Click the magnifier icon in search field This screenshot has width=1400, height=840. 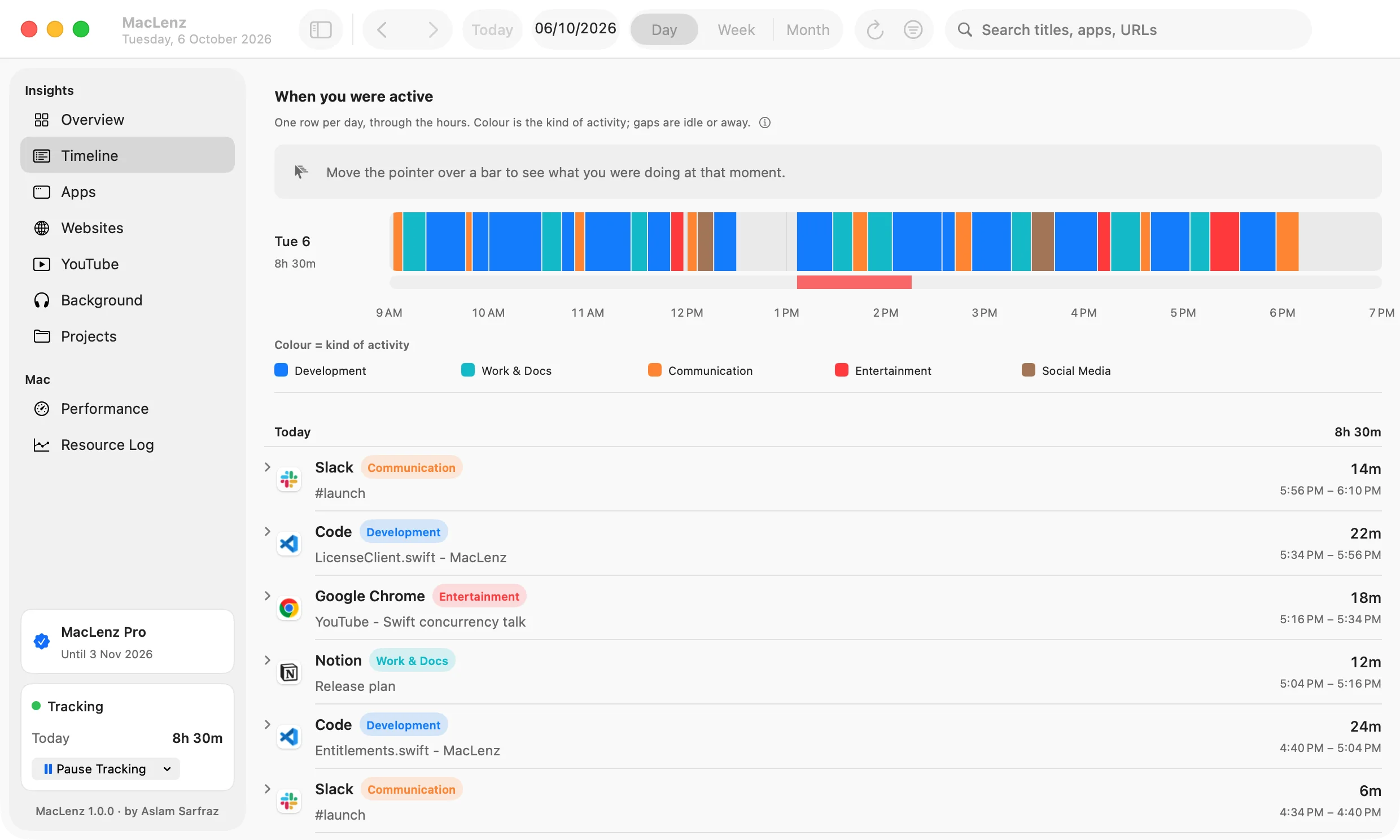964,29
